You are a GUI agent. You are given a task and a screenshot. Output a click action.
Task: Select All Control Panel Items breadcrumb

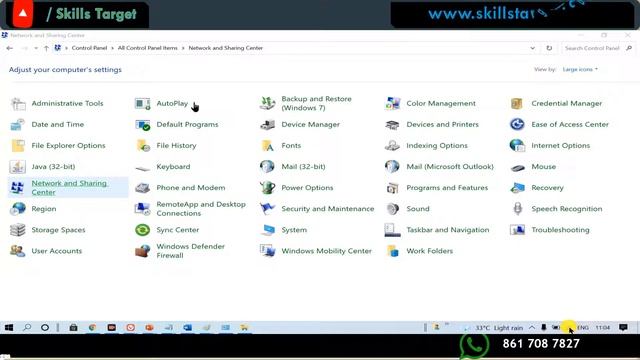pos(147,48)
